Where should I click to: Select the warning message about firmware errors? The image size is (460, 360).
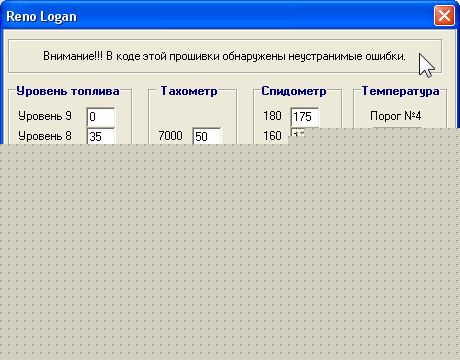(x=224, y=56)
